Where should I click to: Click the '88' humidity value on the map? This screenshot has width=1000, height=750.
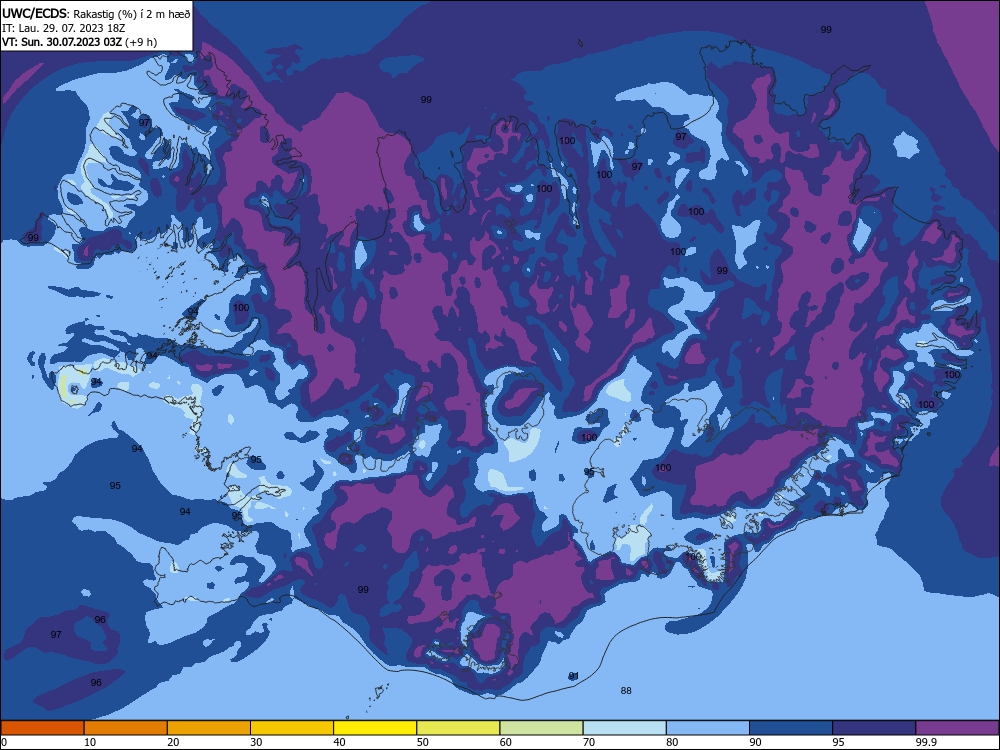pyautogui.click(x=626, y=691)
